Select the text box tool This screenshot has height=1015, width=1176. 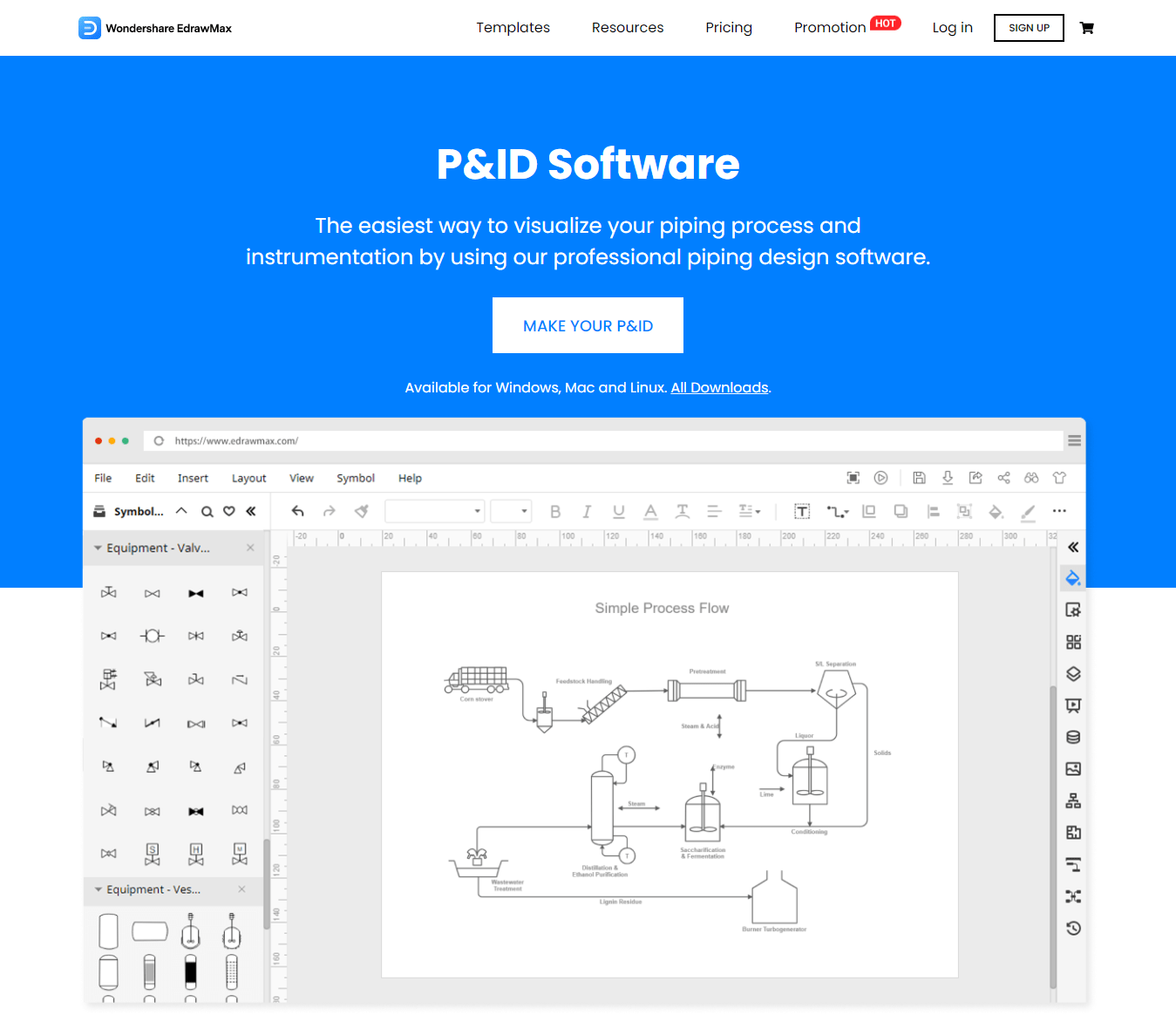click(802, 512)
